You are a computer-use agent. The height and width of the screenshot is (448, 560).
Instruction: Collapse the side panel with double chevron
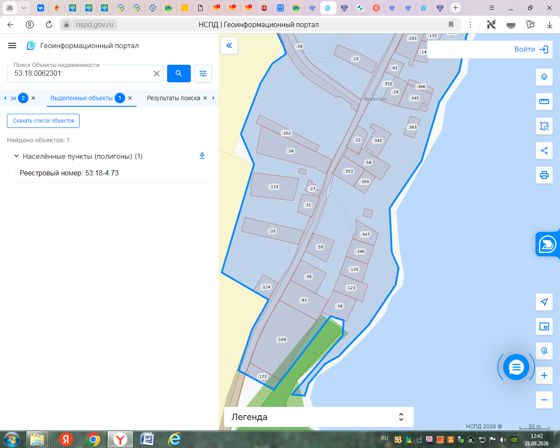229,45
